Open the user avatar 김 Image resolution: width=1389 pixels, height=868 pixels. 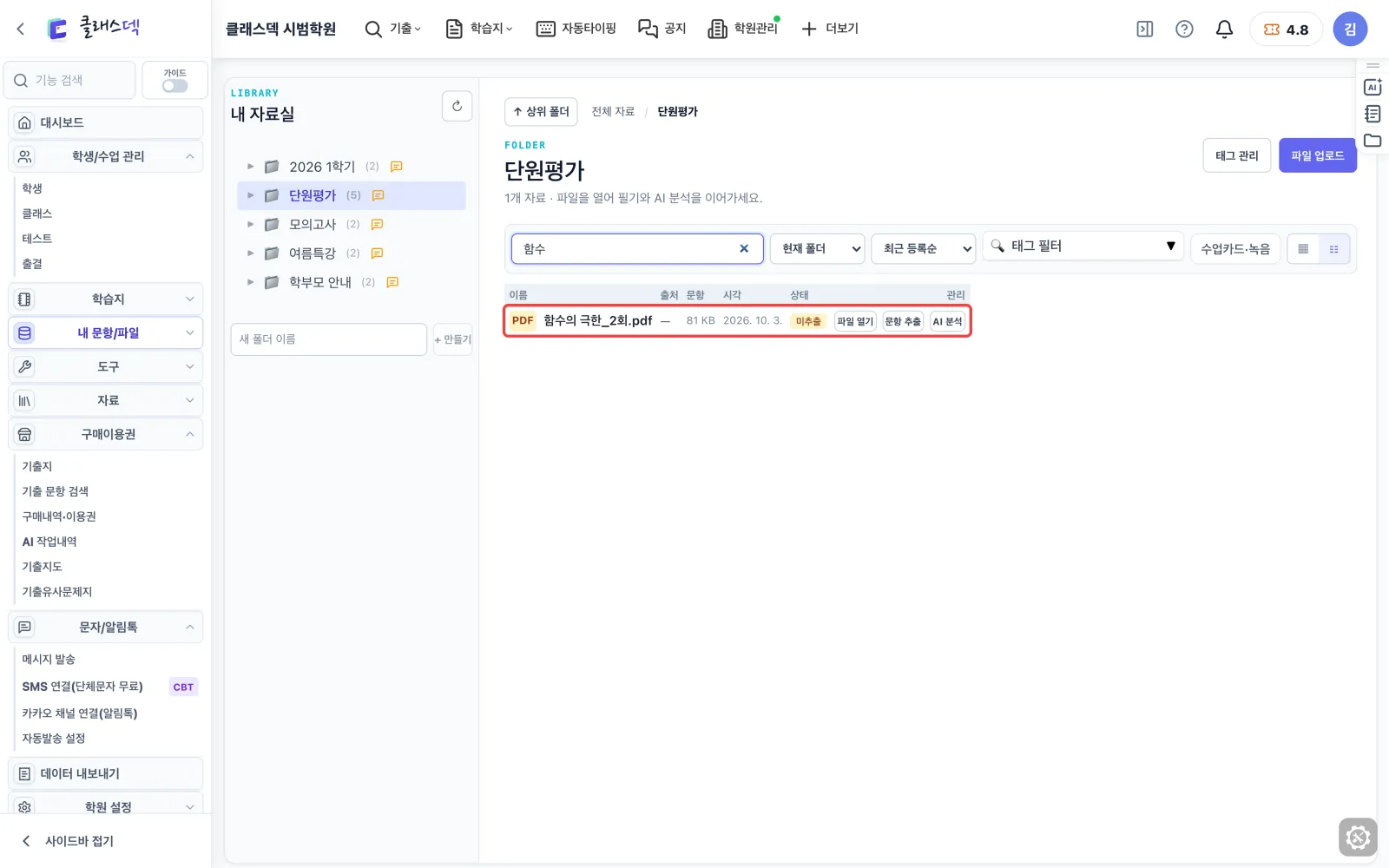(1350, 30)
